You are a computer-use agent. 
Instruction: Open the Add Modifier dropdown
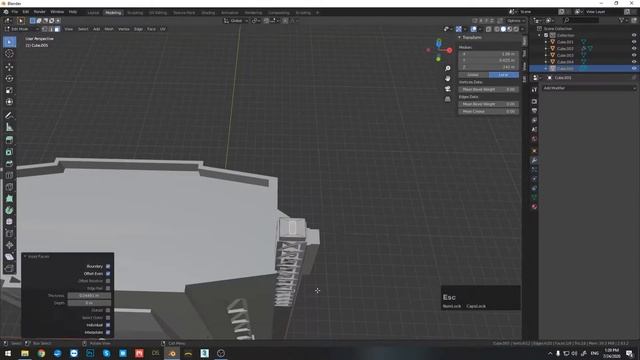[x=589, y=88]
